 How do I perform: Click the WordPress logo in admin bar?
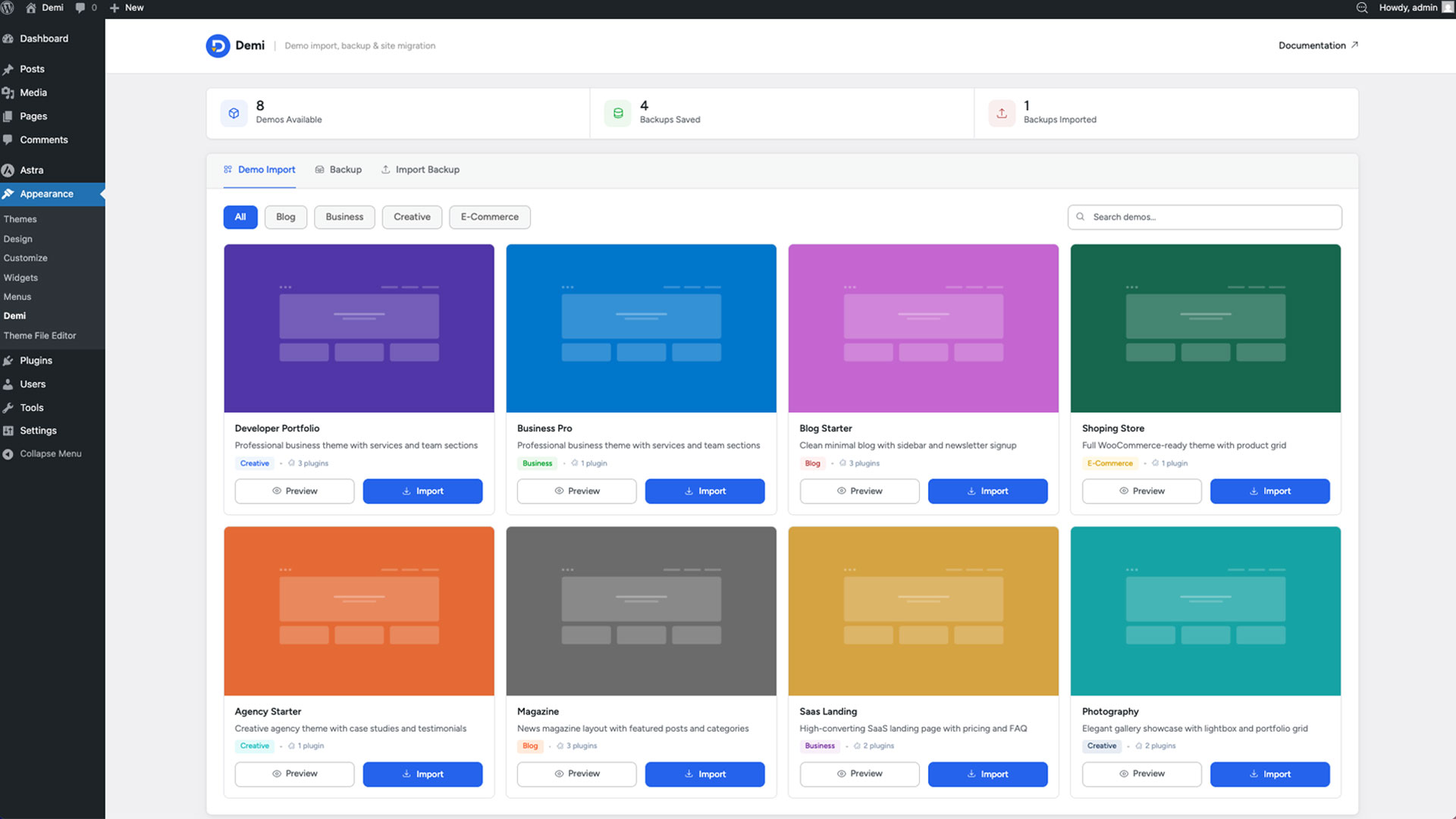pyautogui.click(x=8, y=8)
